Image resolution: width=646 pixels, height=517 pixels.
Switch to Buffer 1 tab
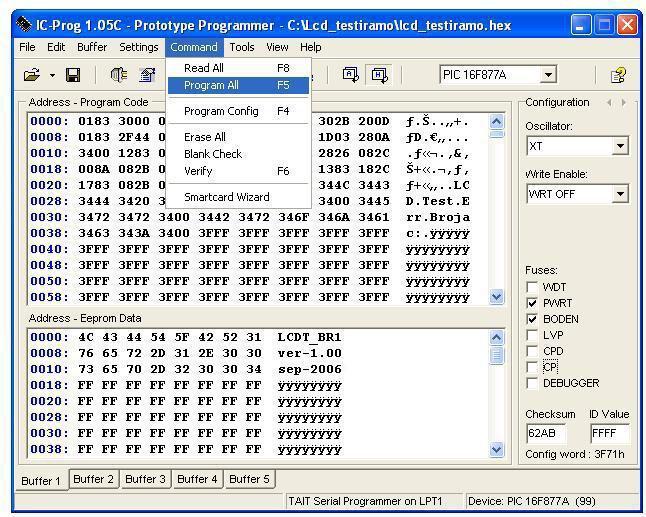tap(41, 481)
